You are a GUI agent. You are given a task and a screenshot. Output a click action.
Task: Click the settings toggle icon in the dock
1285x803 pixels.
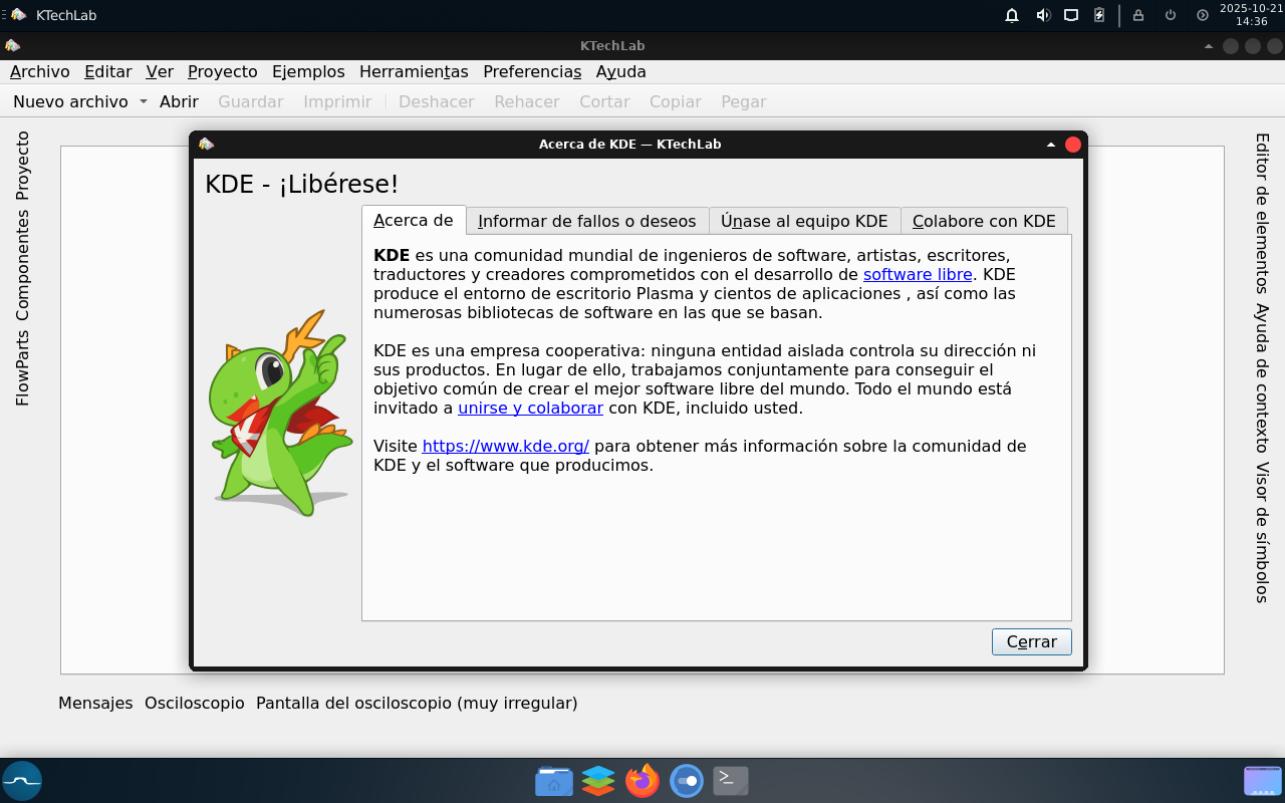pos(686,780)
